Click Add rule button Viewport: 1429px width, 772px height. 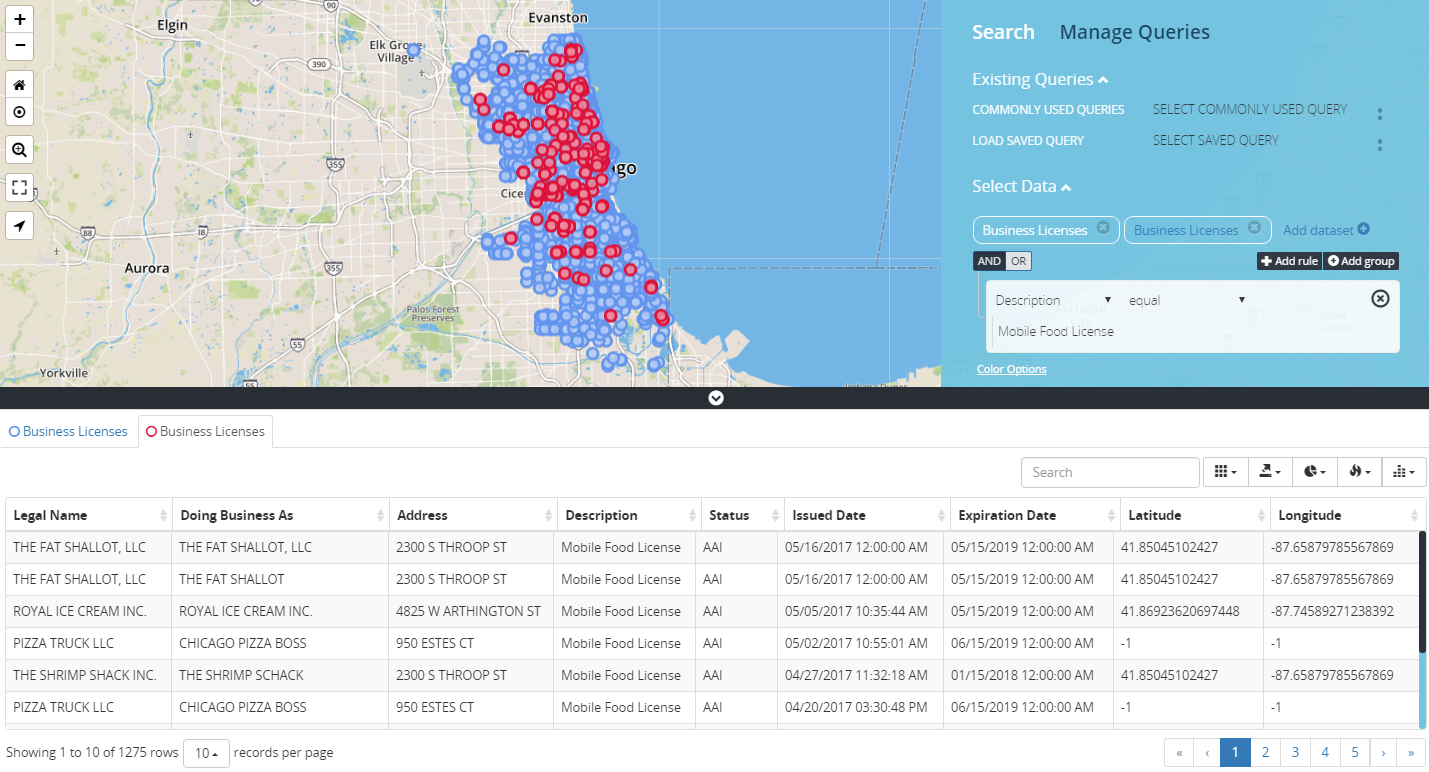[1289, 261]
